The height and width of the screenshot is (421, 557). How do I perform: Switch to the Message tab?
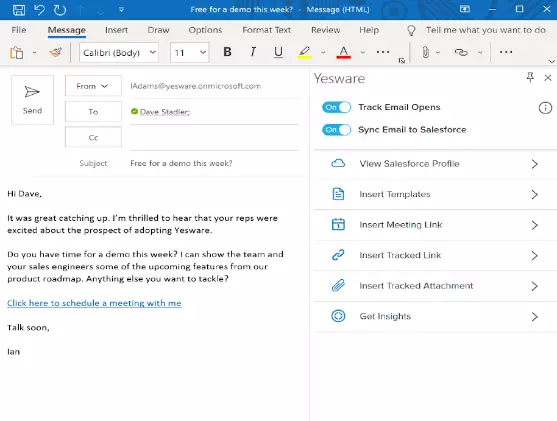pyautogui.click(x=67, y=30)
